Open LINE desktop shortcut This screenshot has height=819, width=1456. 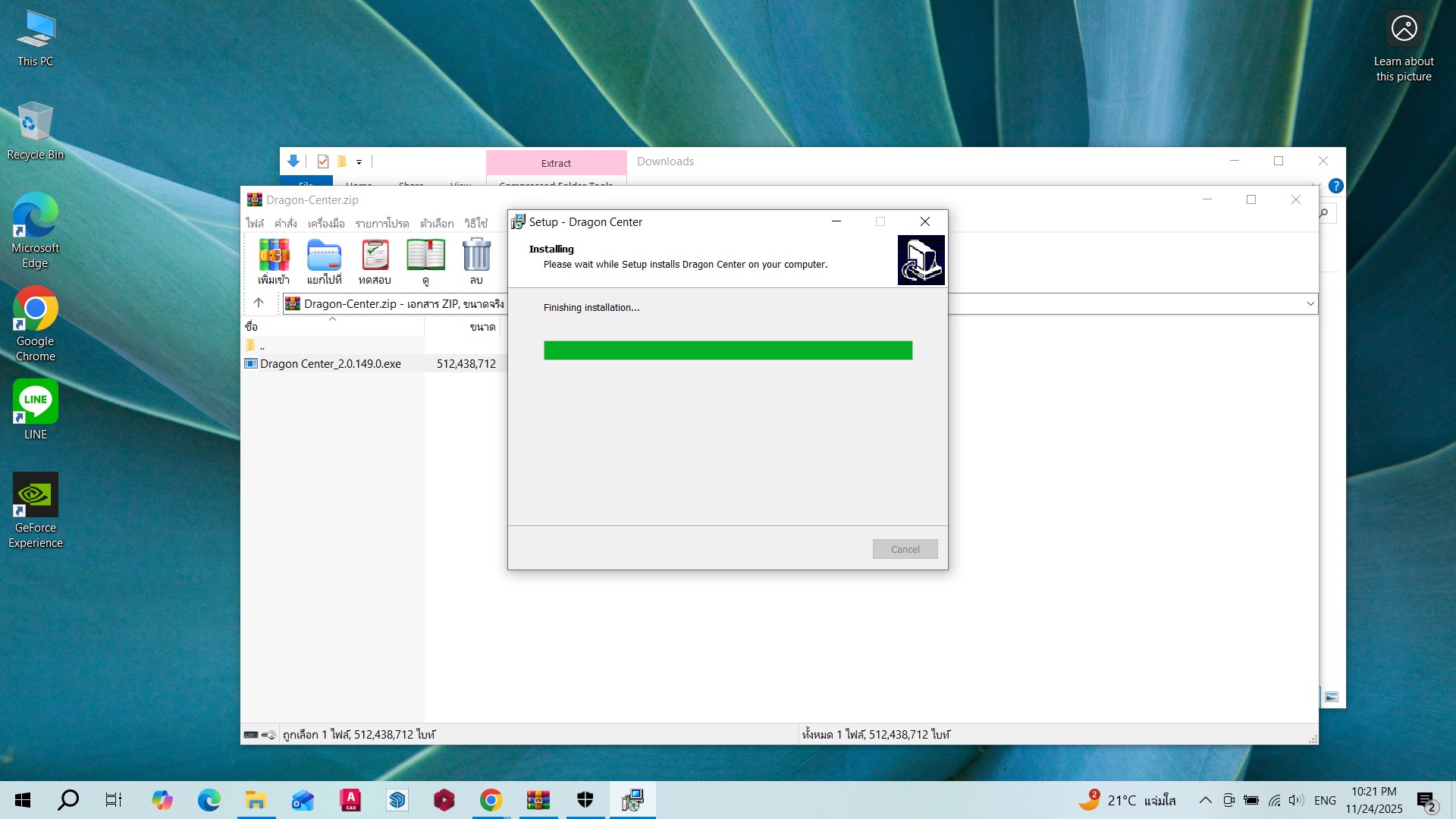[x=36, y=402]
